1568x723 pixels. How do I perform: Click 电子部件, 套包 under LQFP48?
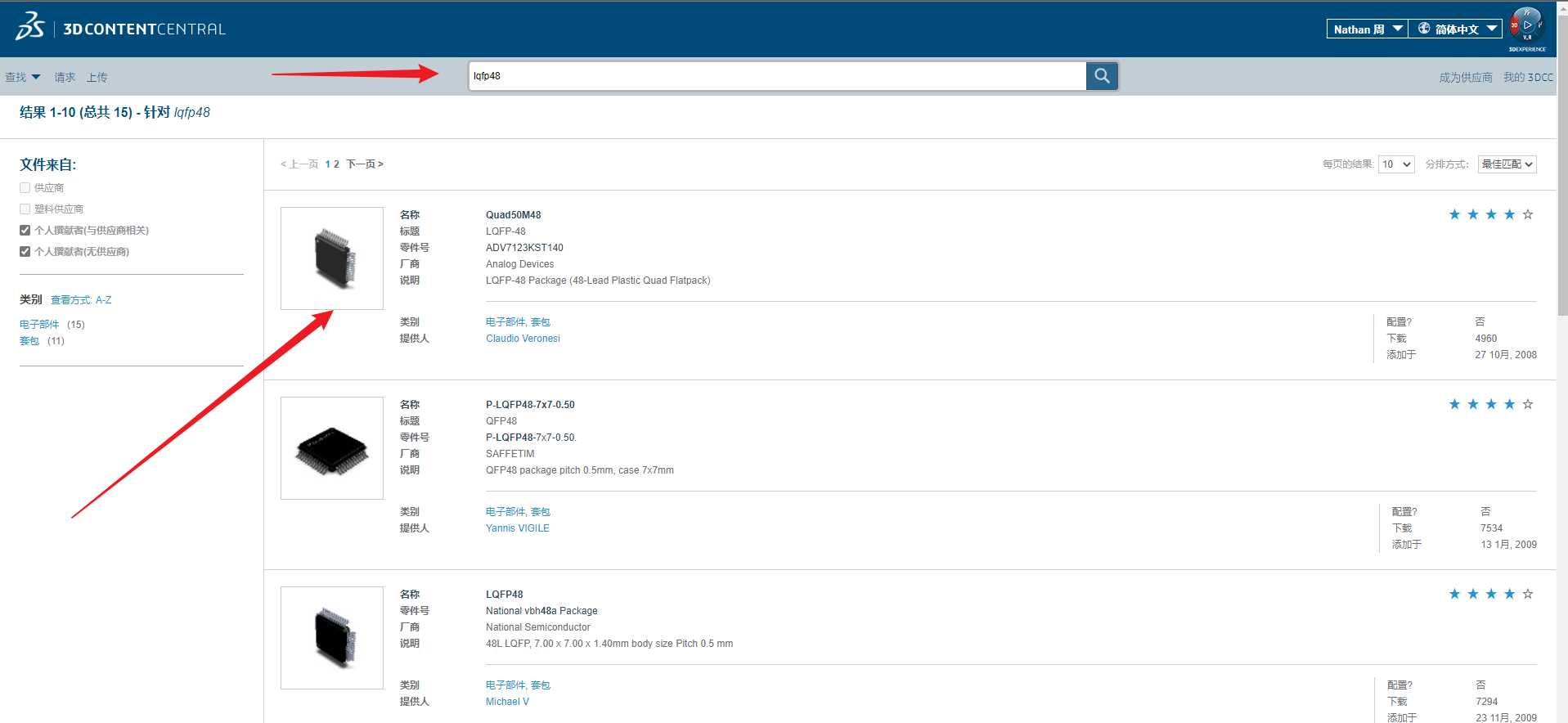pos(518,685)
